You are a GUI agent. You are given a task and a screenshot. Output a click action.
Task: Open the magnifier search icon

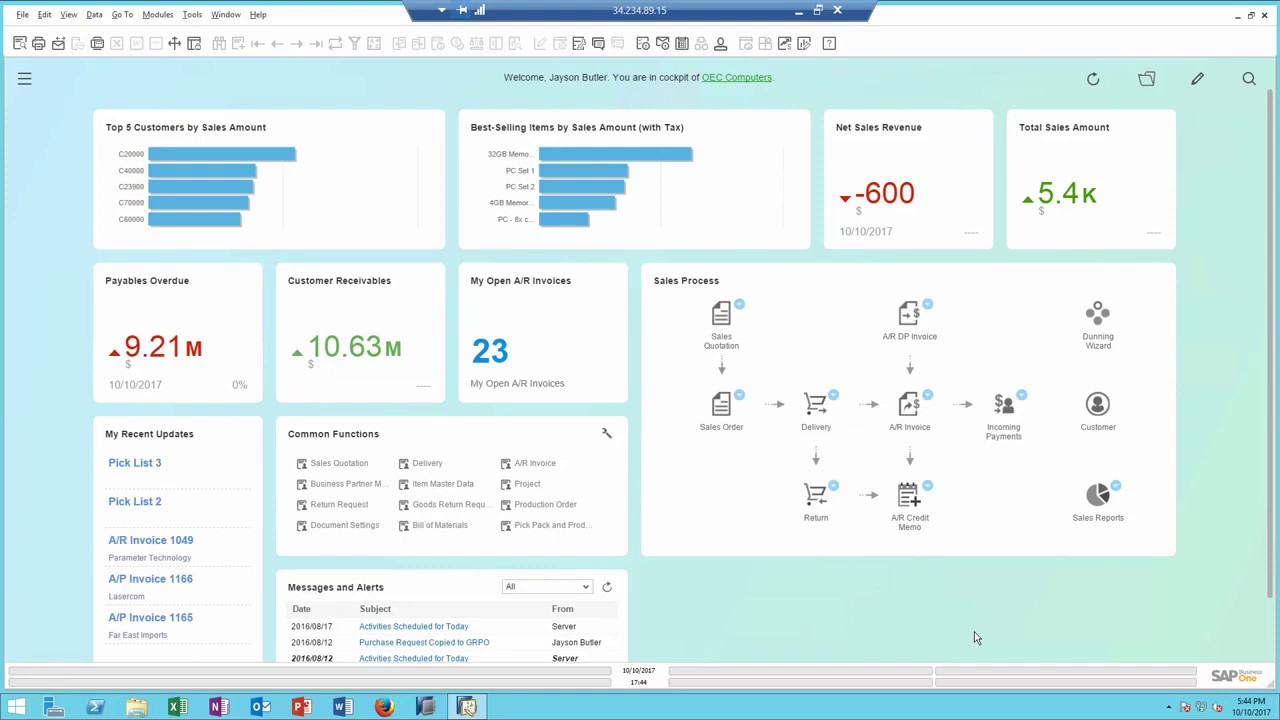[x=1249, y=78]
